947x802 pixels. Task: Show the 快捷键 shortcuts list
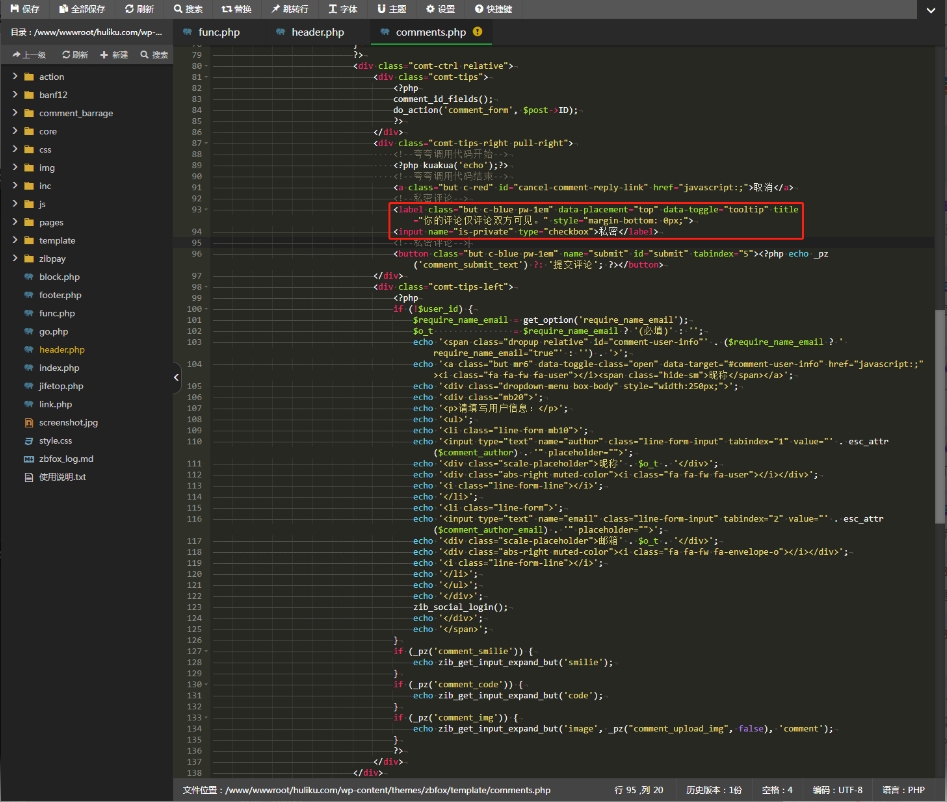click(493, 9)
